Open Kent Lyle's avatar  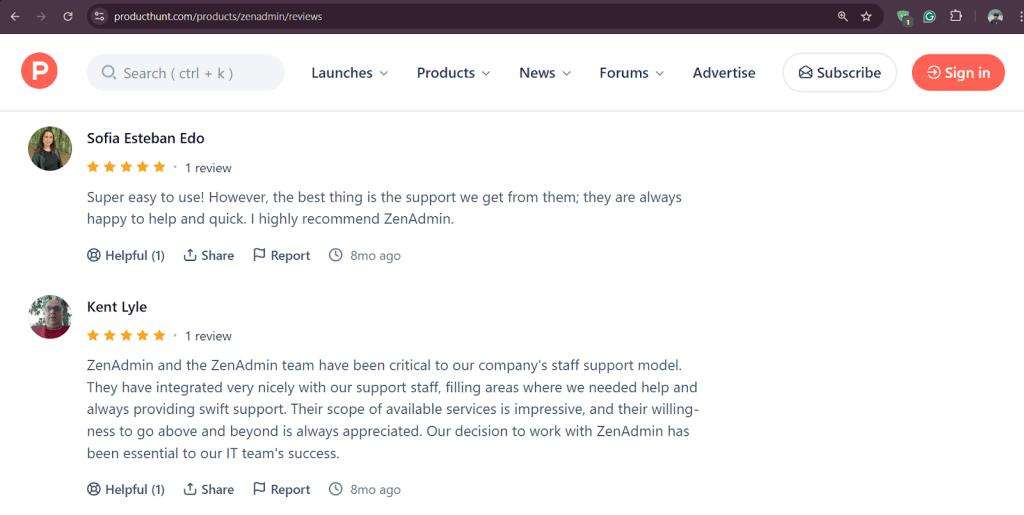(x=50, y=317)
